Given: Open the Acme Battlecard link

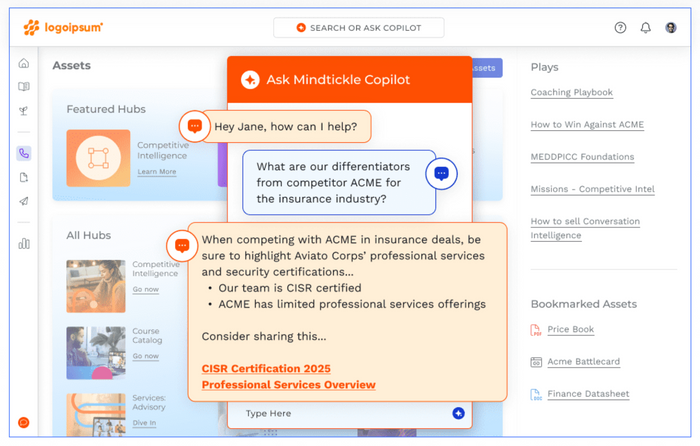Looking at the screenshot, I should coord(583,362).
